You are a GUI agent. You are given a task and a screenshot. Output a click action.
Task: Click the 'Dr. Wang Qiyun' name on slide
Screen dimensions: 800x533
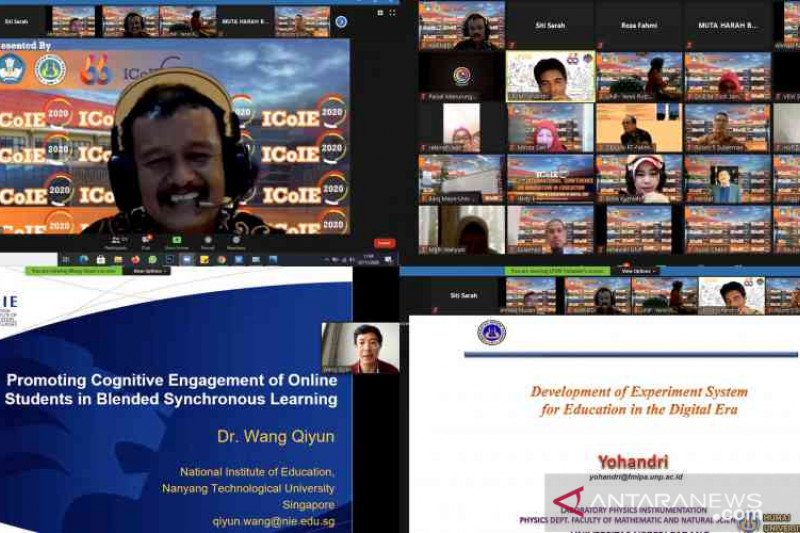click(x=276, y=437)
